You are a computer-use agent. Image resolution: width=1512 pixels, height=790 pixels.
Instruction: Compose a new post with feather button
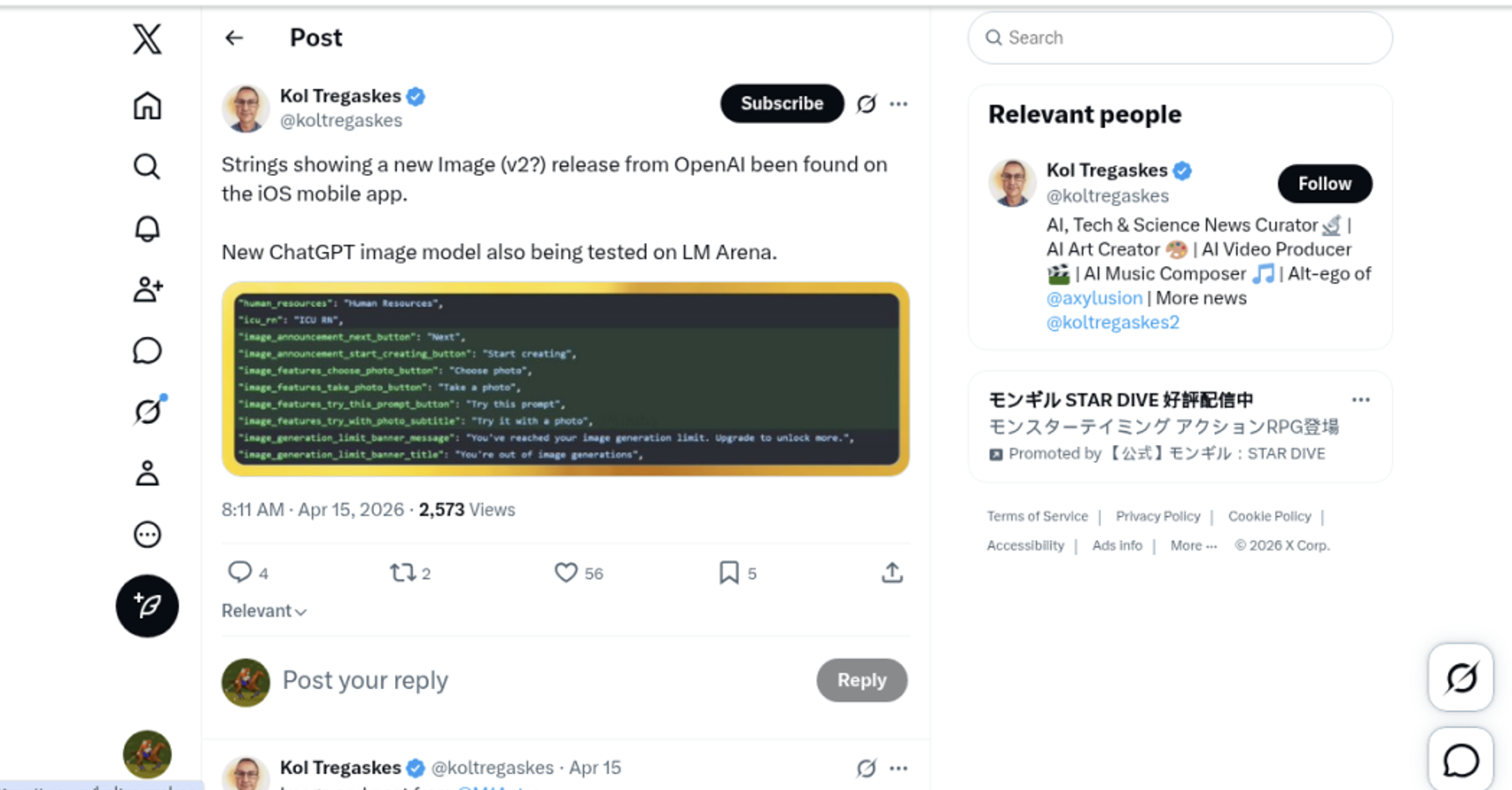pyautogui.click(x=147, y=606)
